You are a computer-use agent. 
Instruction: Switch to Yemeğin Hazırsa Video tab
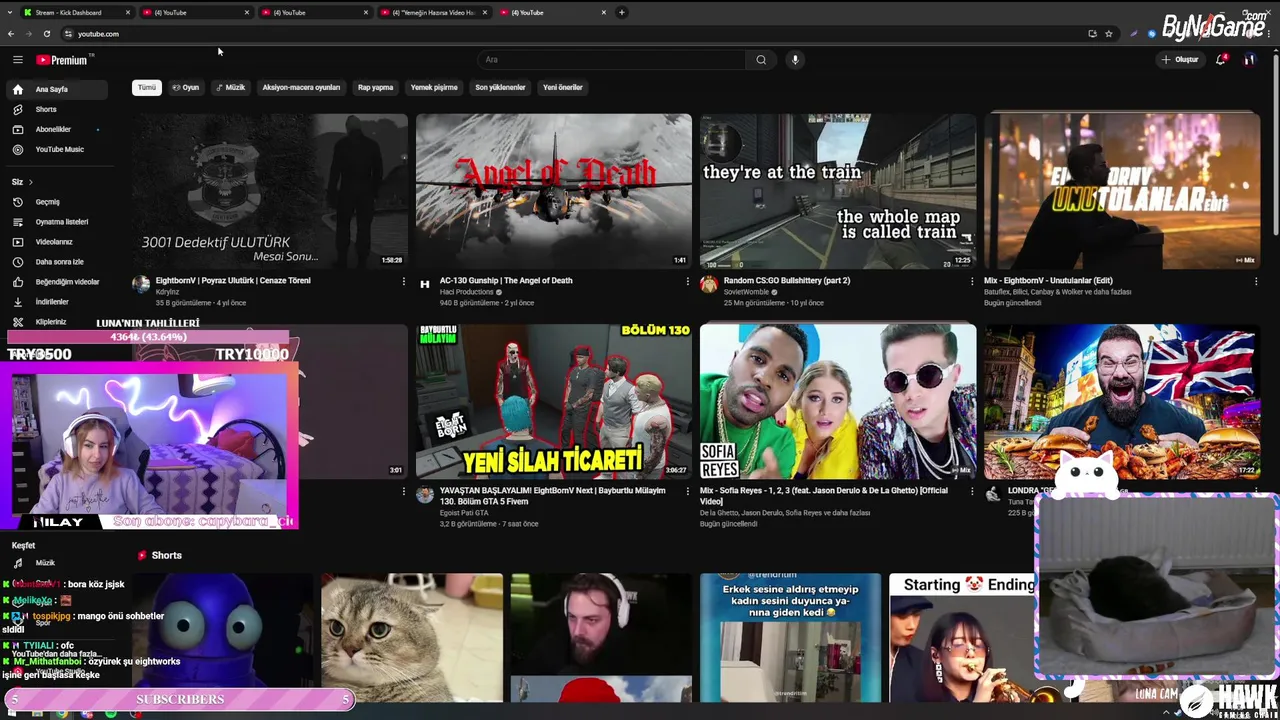tap(433, 13)
